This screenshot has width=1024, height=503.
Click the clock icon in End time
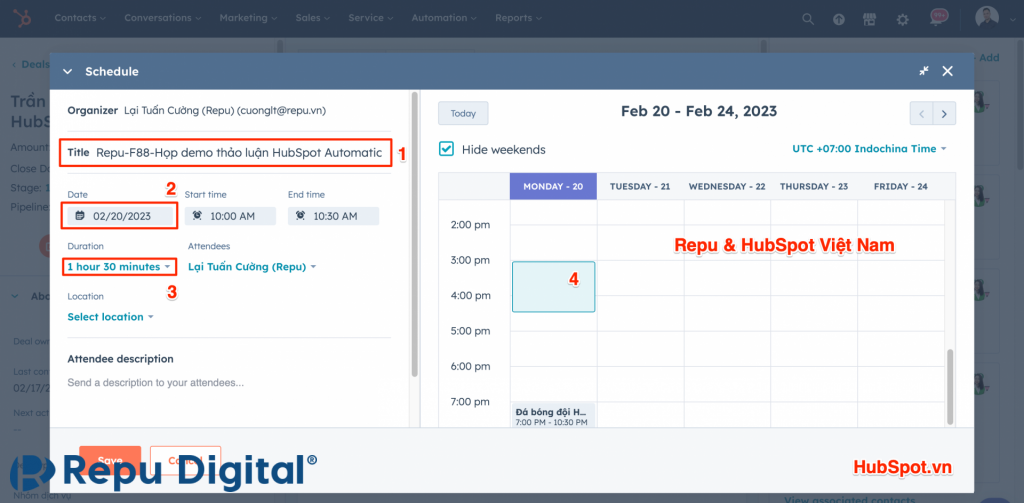(300, 216)
